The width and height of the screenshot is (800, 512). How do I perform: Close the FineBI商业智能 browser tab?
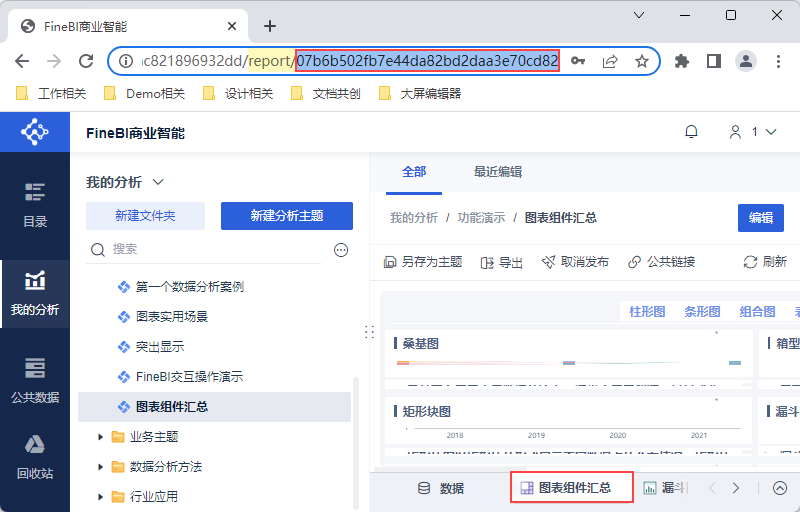point(232,26)
